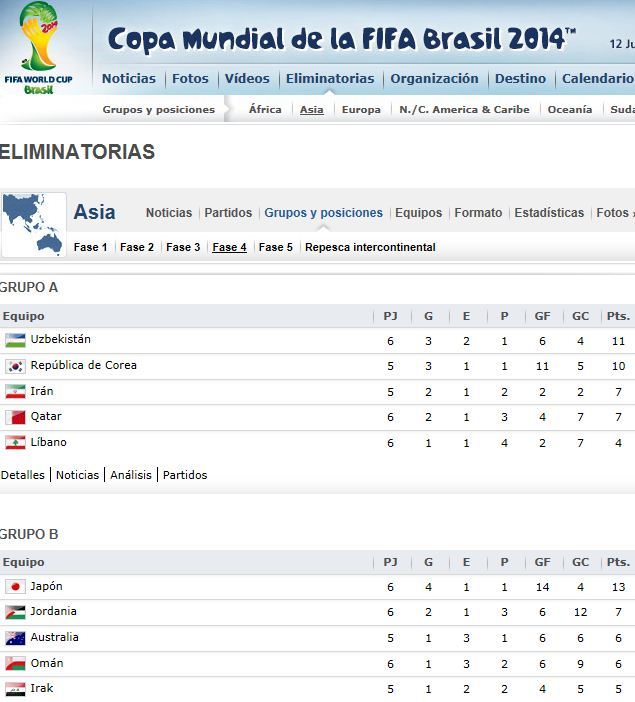The image size is (635, 702).
Task: Go to Asia Estadísticas section
Action: (549, 213)
